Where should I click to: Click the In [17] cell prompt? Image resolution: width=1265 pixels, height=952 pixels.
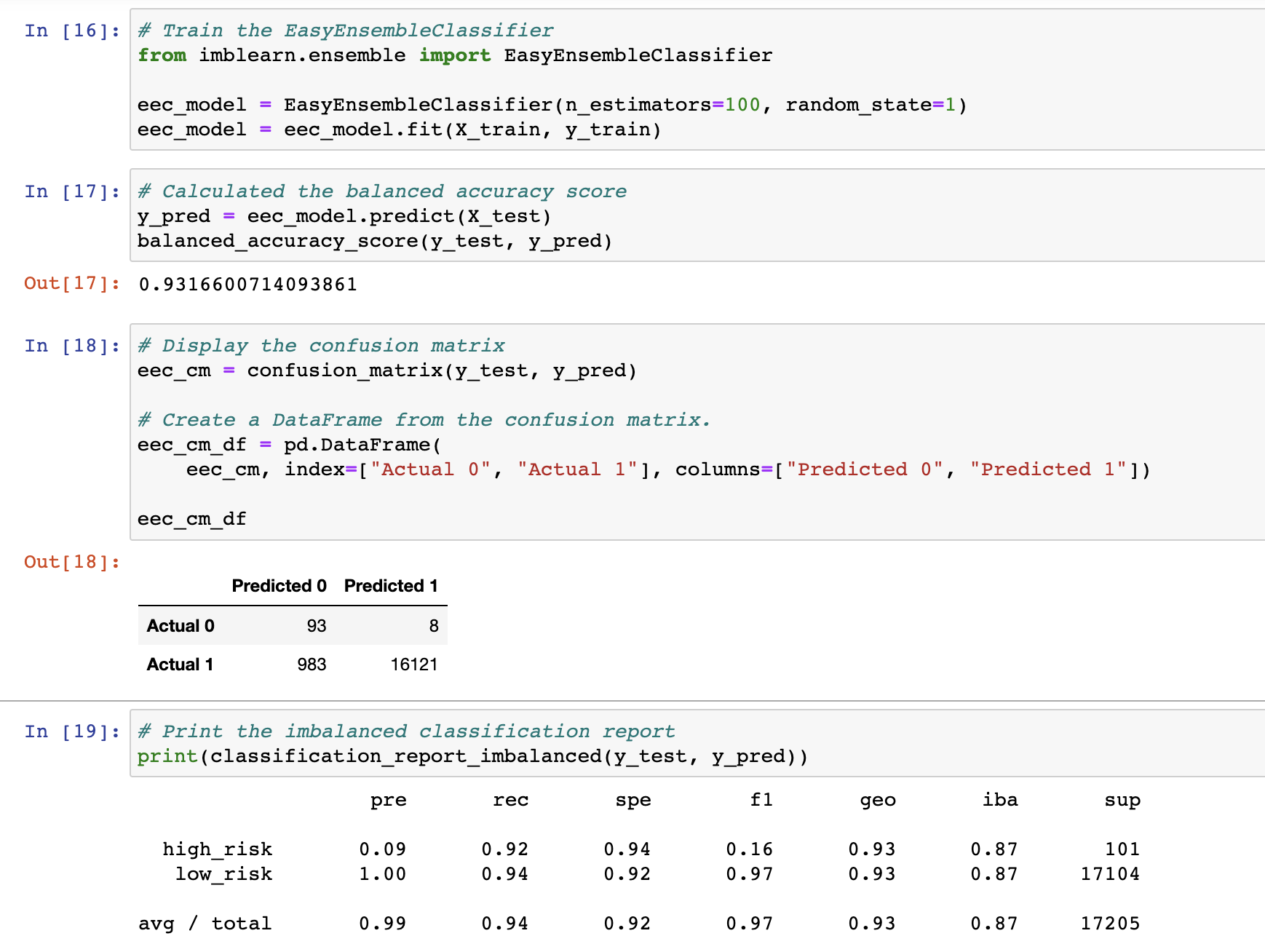tap(72, 191)
